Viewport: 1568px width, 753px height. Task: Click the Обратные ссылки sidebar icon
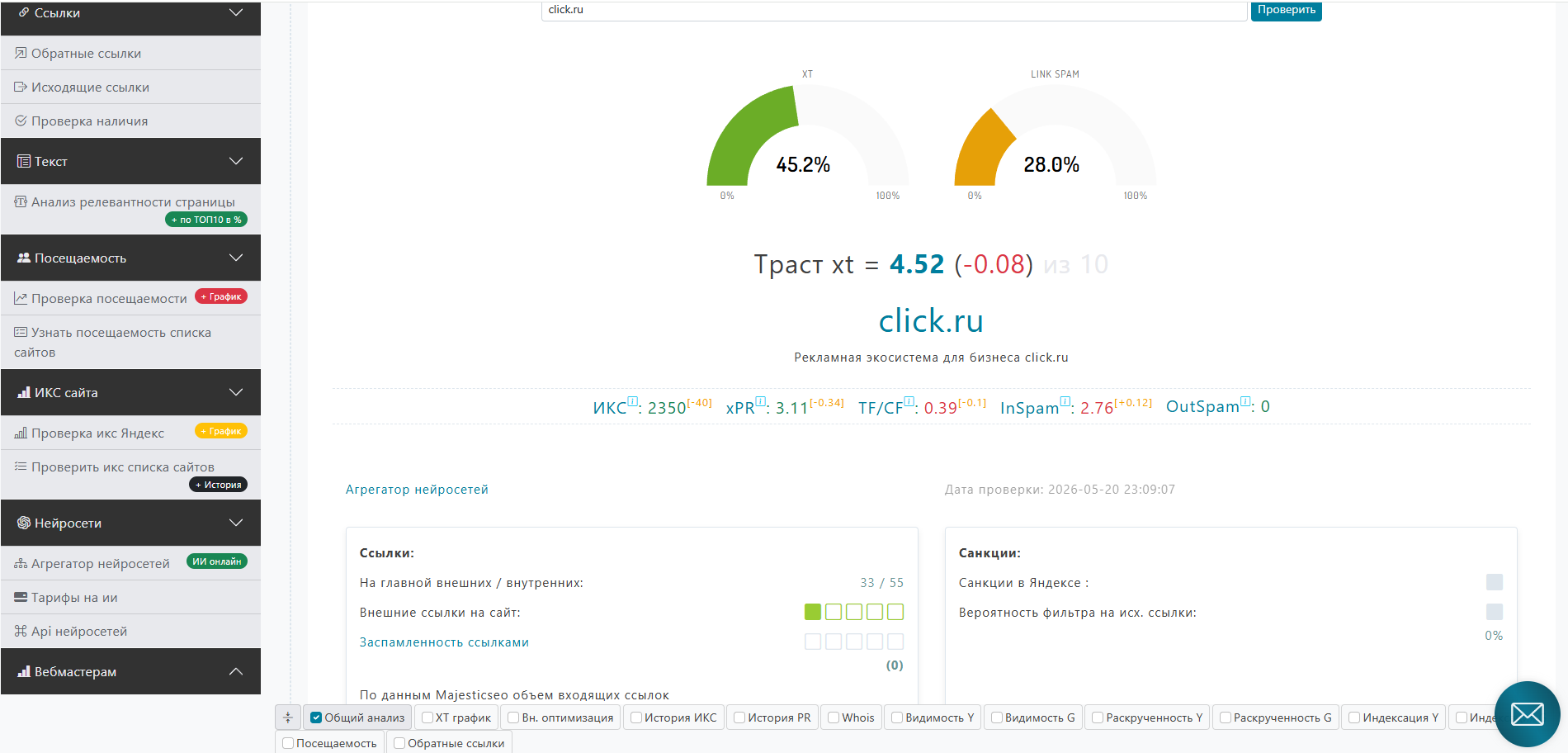click(x=21, y=53)
